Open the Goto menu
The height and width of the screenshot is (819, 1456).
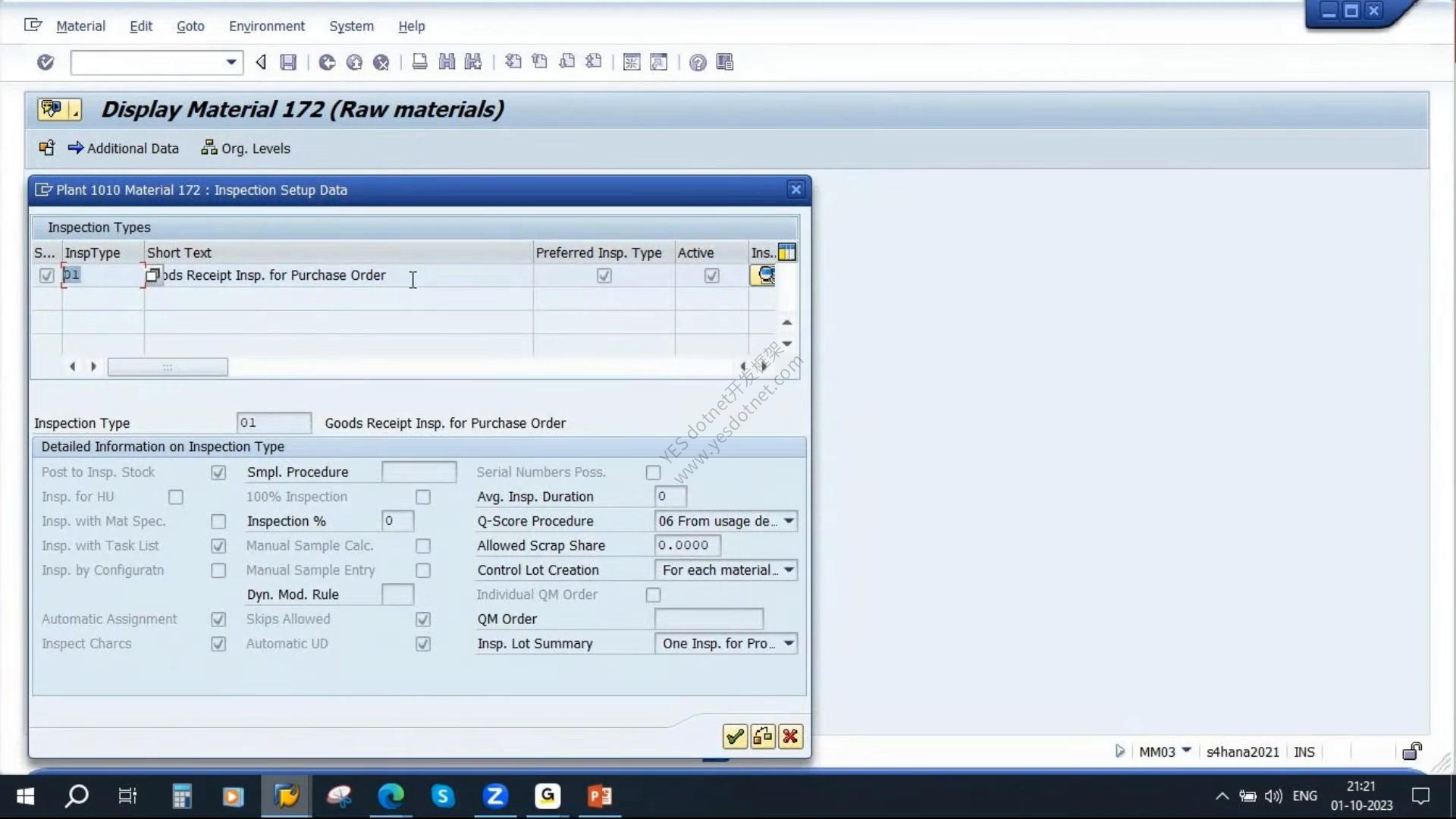190,26
